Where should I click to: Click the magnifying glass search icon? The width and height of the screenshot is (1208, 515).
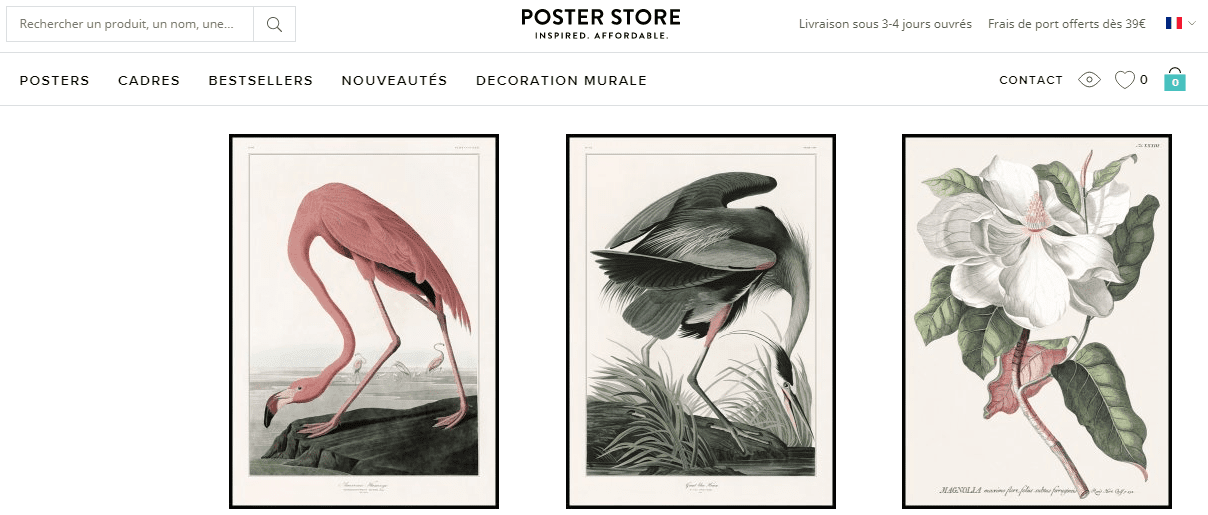click(x=274, y=24)
